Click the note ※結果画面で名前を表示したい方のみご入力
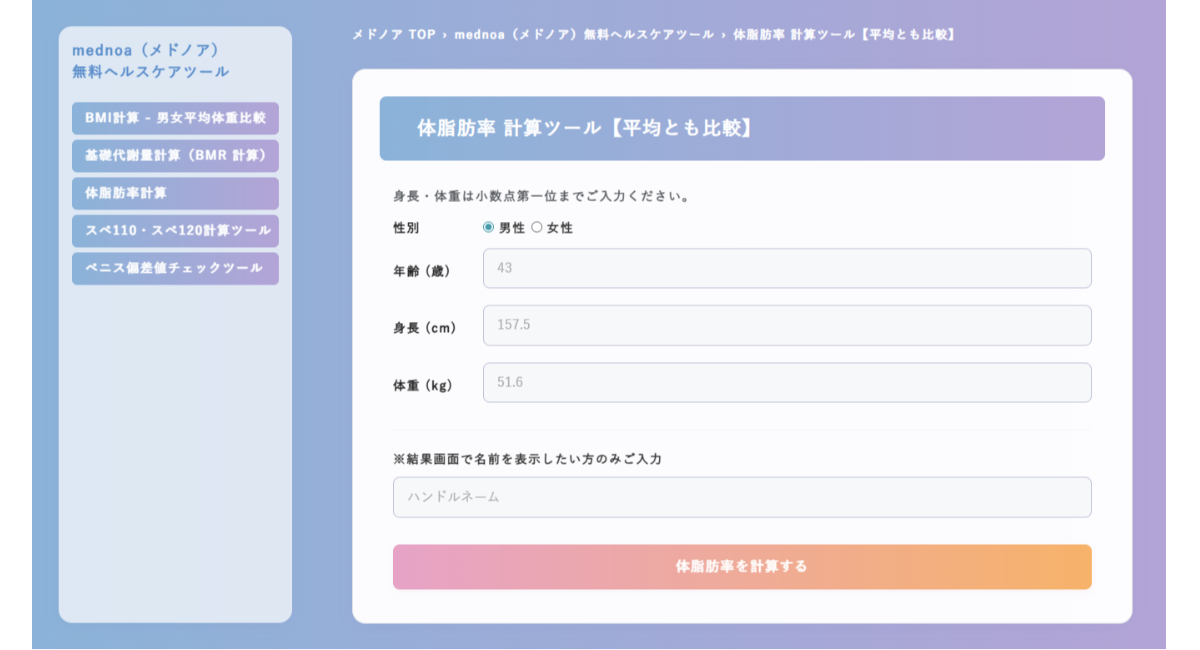The width and height of the screenshot is (1200, 650). coord(527,459)
